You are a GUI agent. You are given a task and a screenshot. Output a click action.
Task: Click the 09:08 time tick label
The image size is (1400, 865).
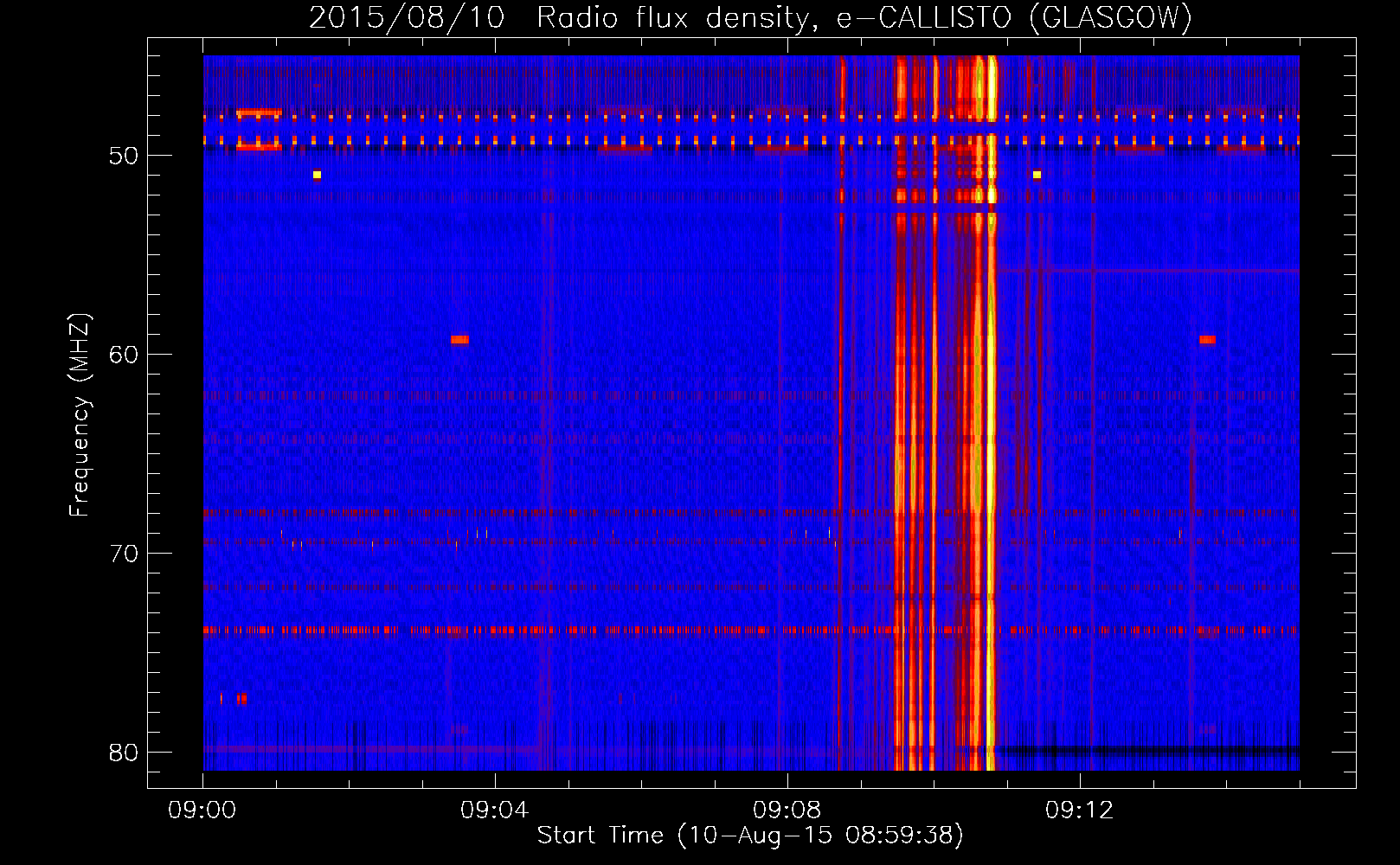[787, 811]
